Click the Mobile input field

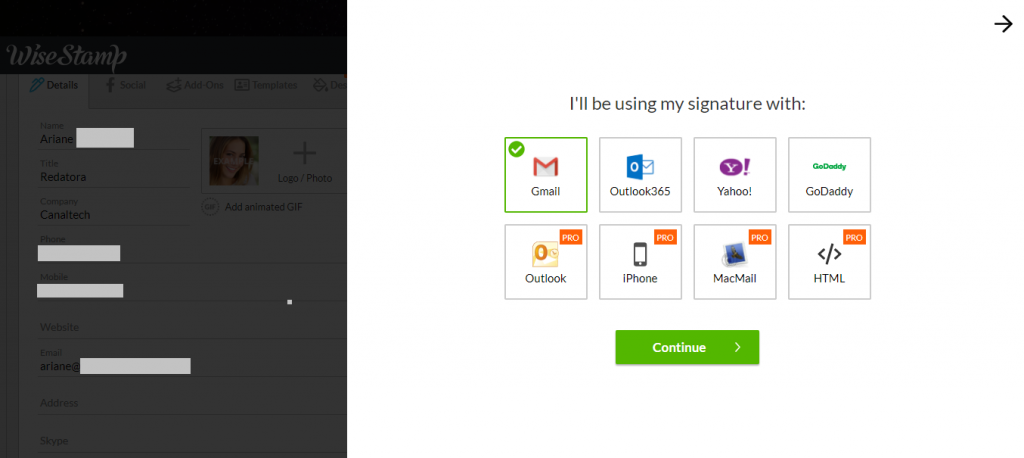point(192,286)
